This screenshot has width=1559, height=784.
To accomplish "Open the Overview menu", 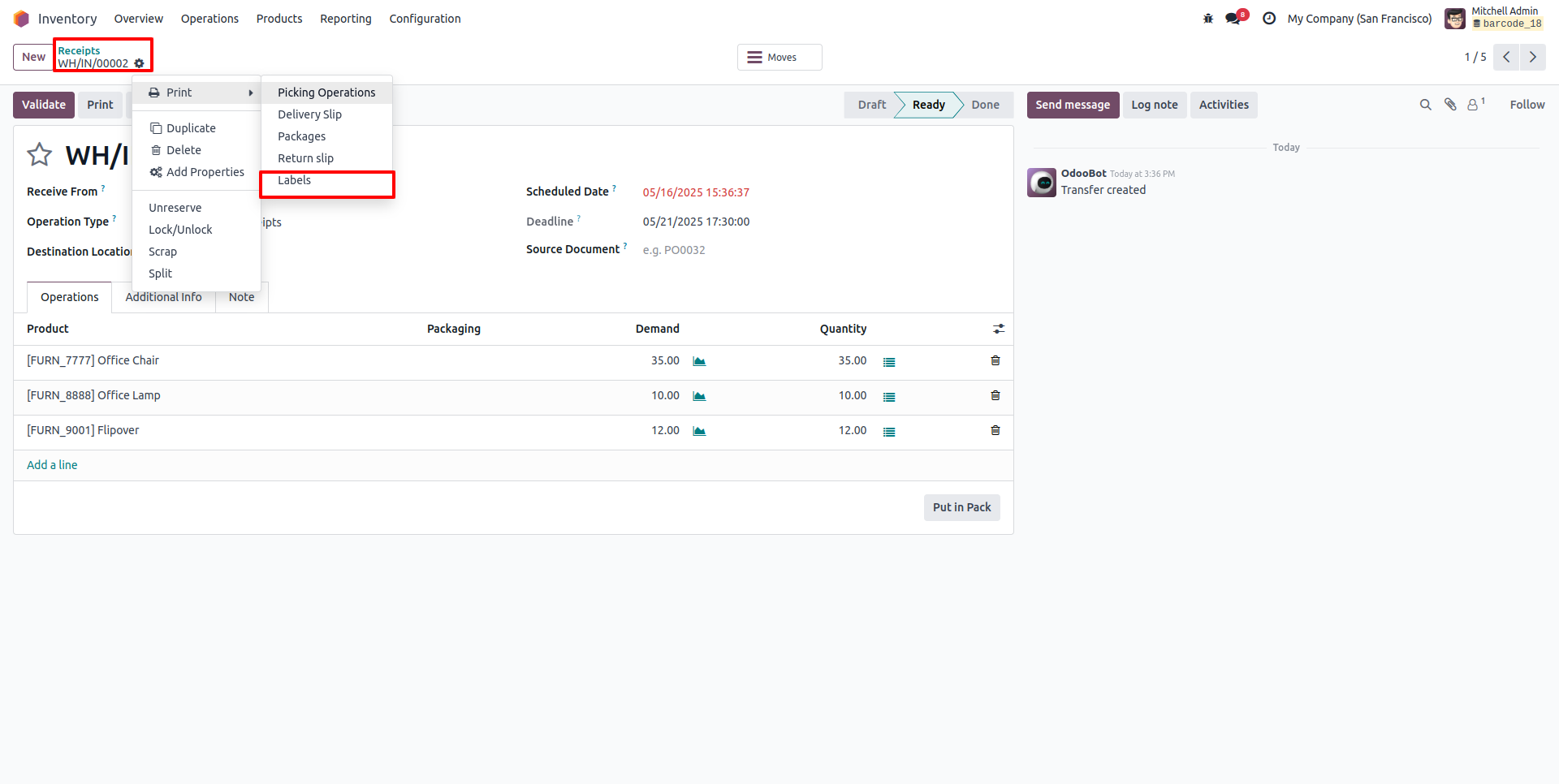I will point(138,19).
